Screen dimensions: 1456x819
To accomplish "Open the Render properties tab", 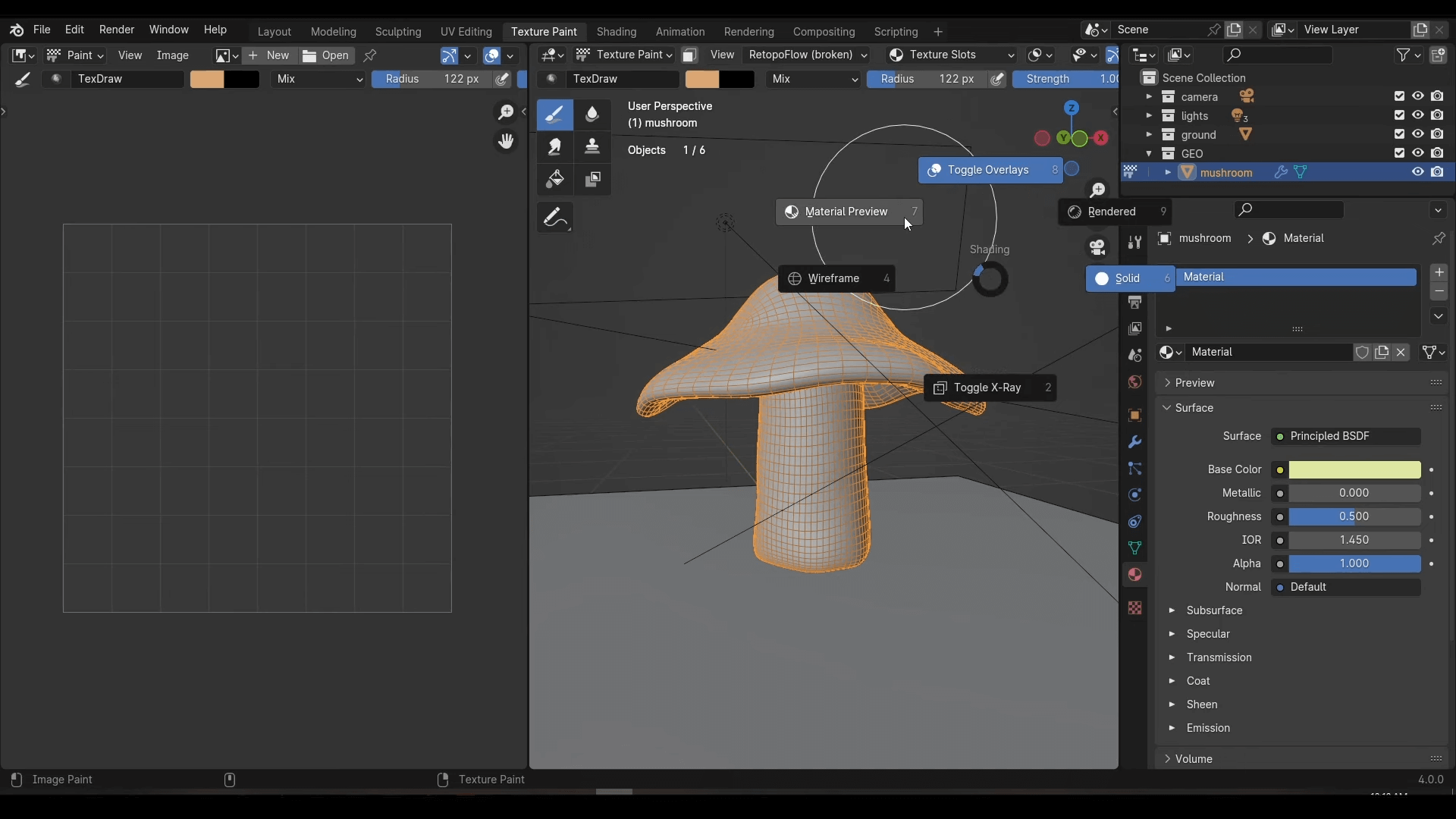I will [x=1135, y=302].
